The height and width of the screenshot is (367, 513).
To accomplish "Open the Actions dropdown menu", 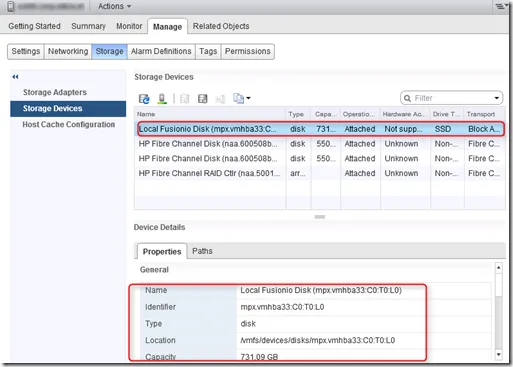I will (x=114, y=6).
